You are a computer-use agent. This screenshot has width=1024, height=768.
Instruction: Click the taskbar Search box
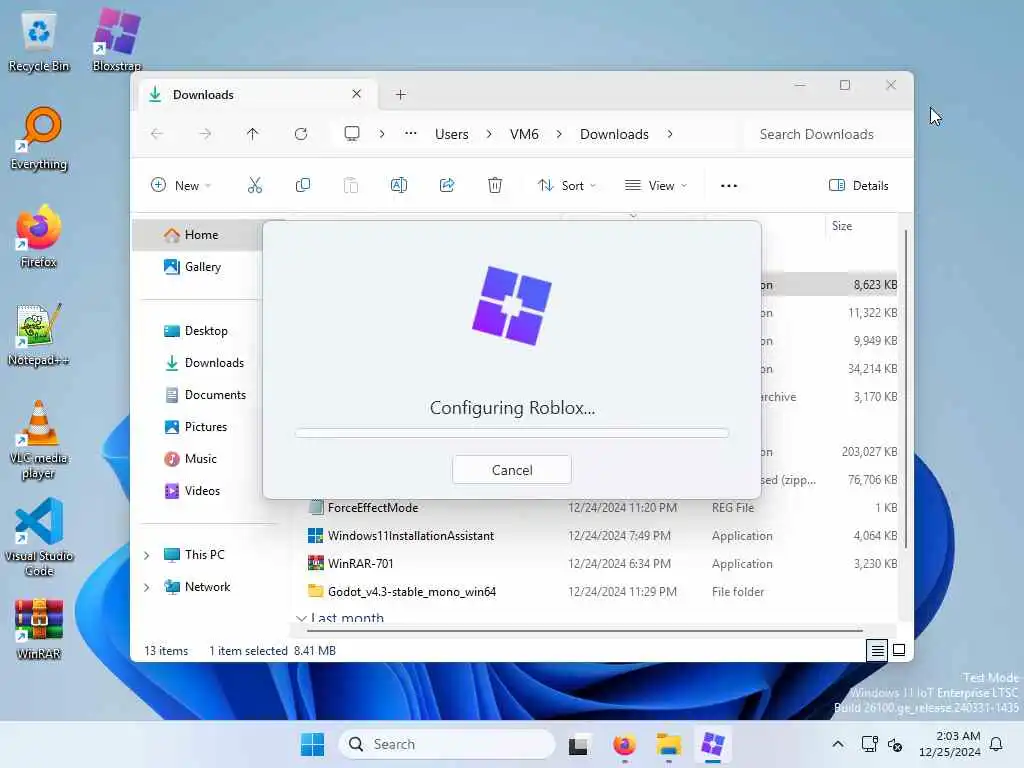[x=447, y=744]
